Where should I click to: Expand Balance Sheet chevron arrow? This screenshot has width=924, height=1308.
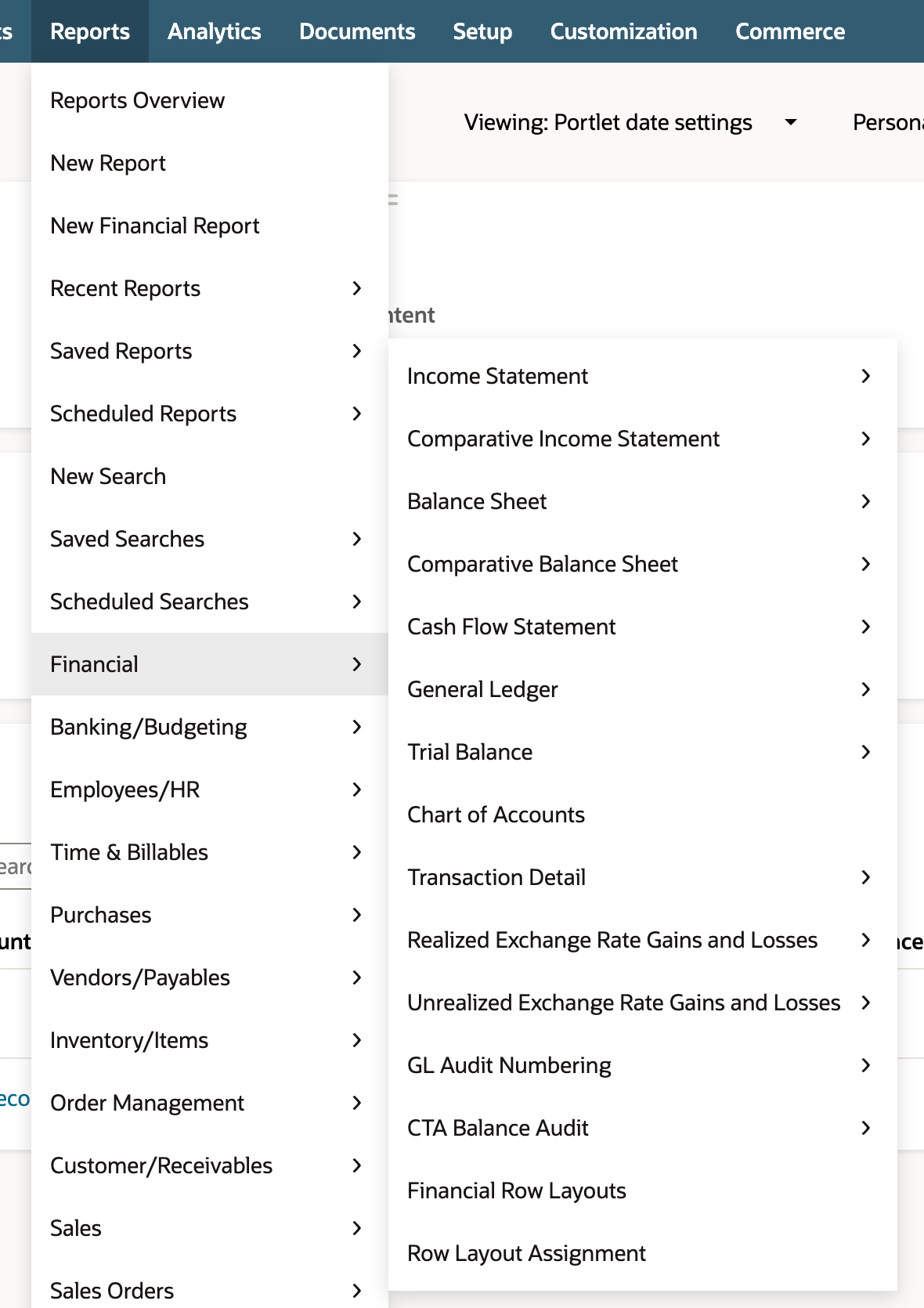click(866, 501)
